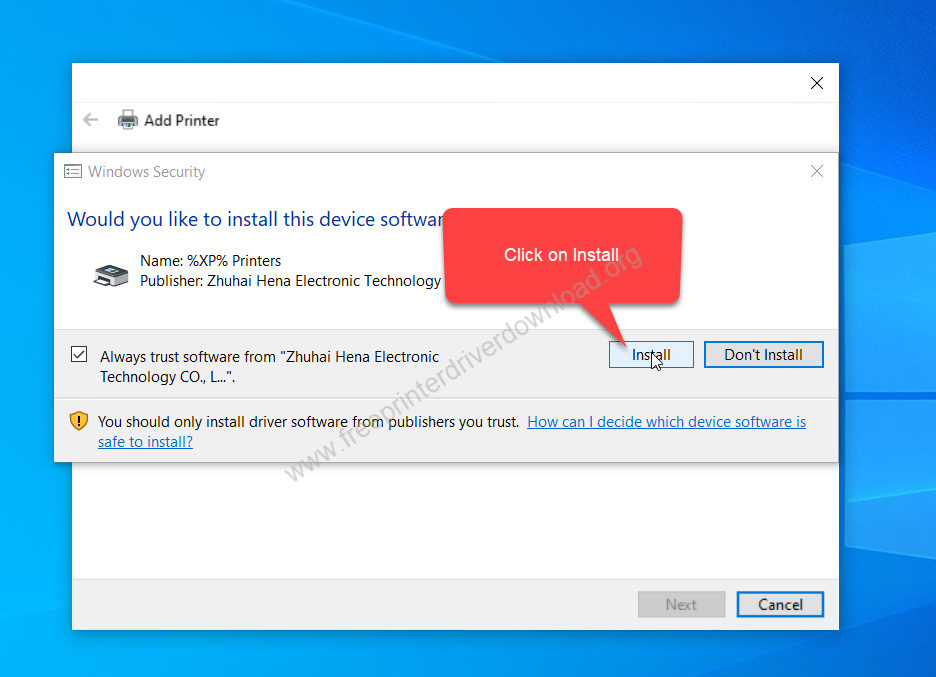Viewport: 936px width, 677px height.
Task: Uncheck Always trust software from Zhuhai Hena
Action: (x=79, y=355)
